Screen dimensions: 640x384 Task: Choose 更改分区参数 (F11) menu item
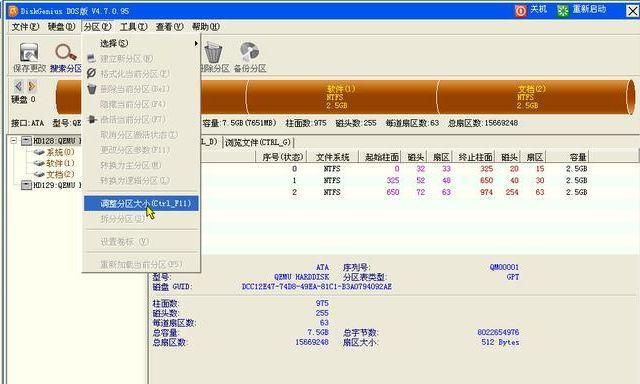coord(141,150)
